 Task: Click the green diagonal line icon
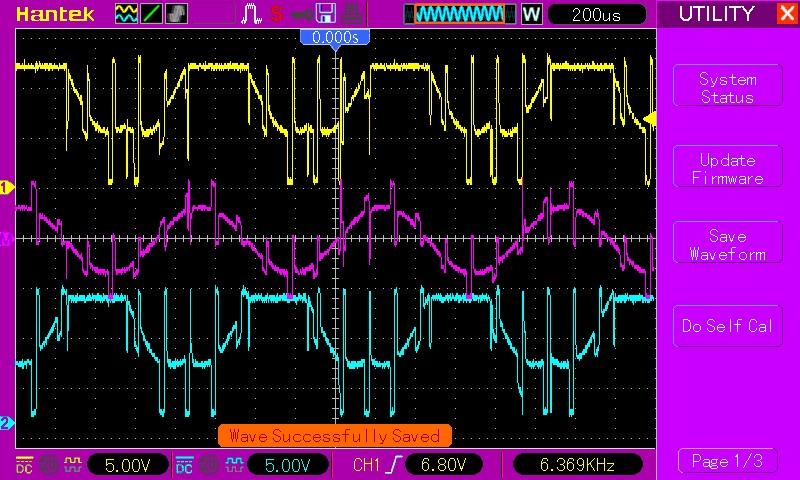click(x=151, y=14)
